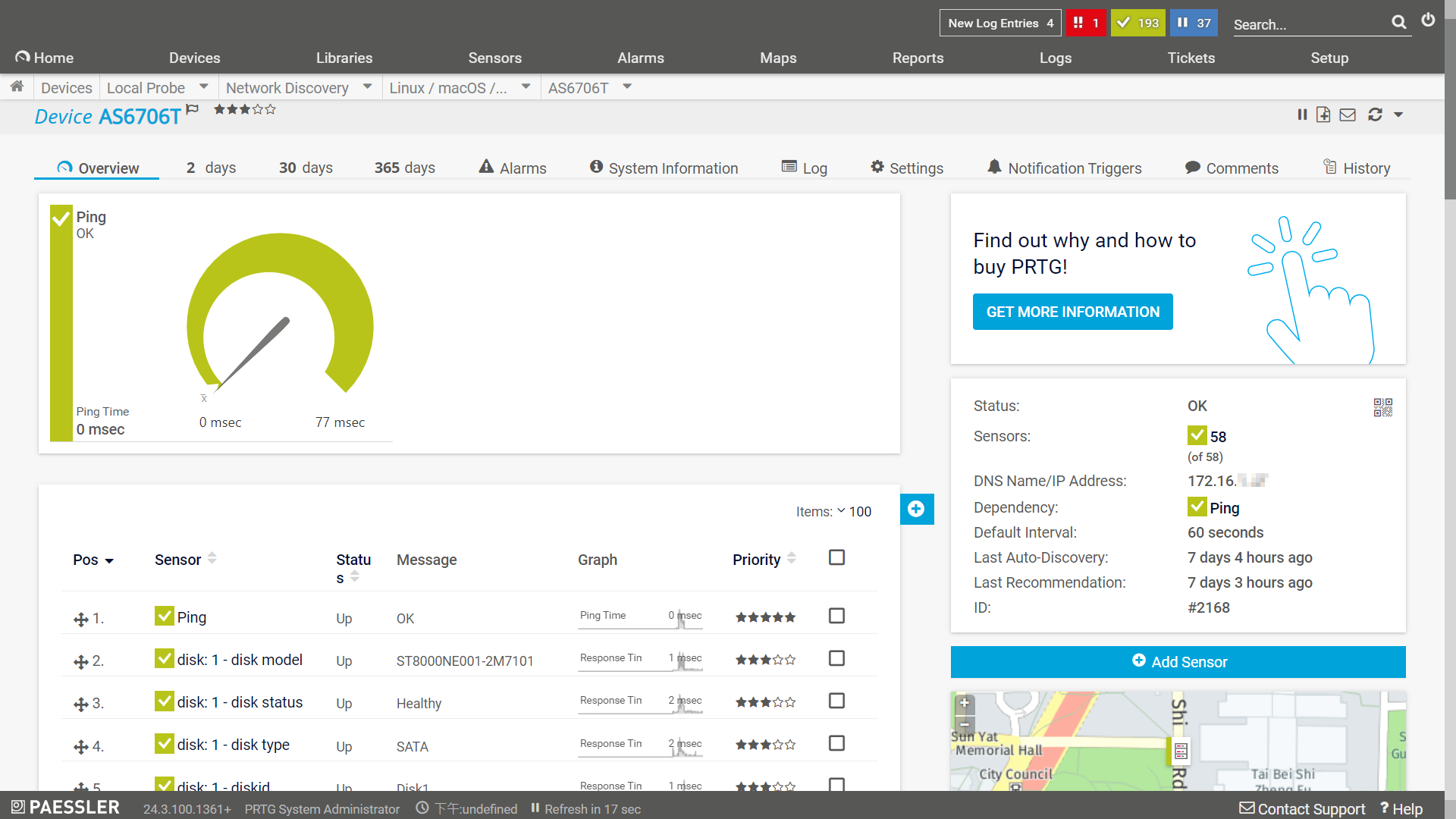The image size is (1456, 819).
Task: Switch to the Notification Triggers tab
Action: [x=1064, y=168]
